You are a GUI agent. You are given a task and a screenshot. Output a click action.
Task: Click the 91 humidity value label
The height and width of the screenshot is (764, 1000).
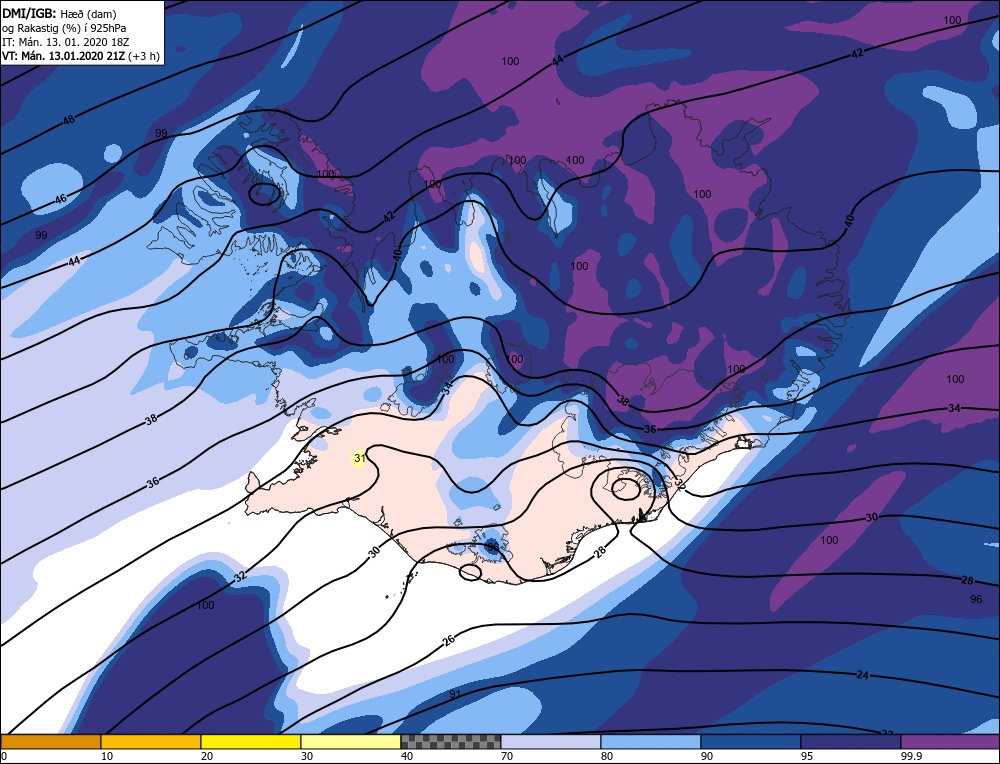point(455,694)
